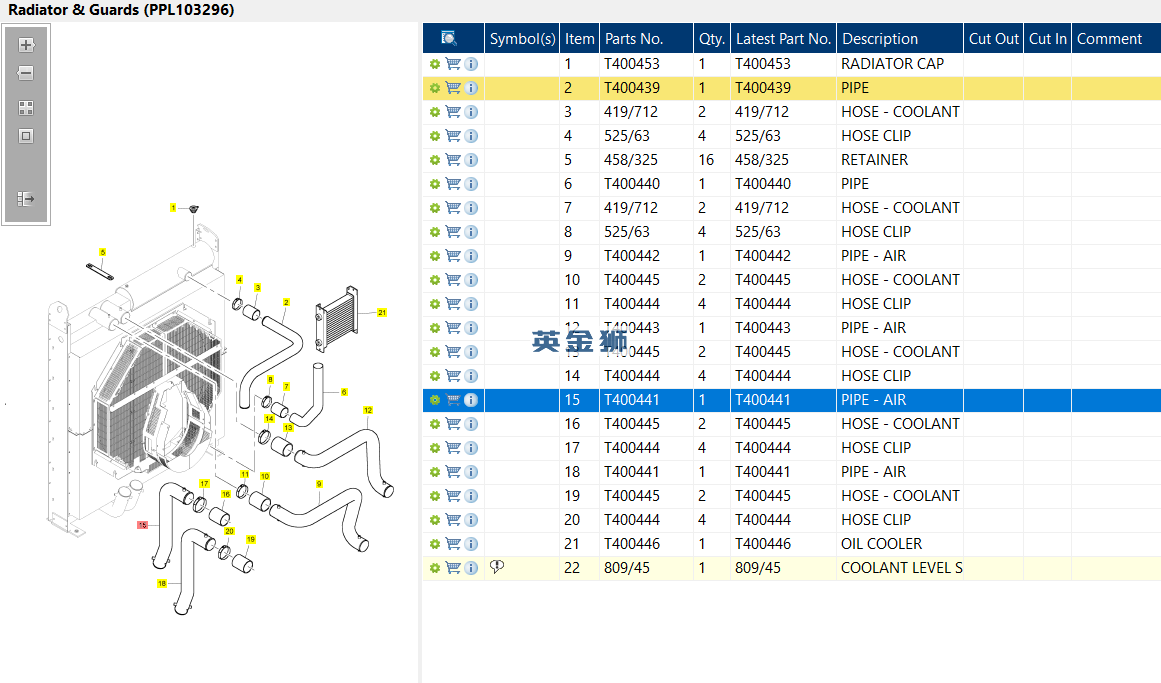The image size is (1161, 683).
Task: Click Radiator & Guards (PPL103296) title
Action: pyautogui.click(x=121, y=10)
